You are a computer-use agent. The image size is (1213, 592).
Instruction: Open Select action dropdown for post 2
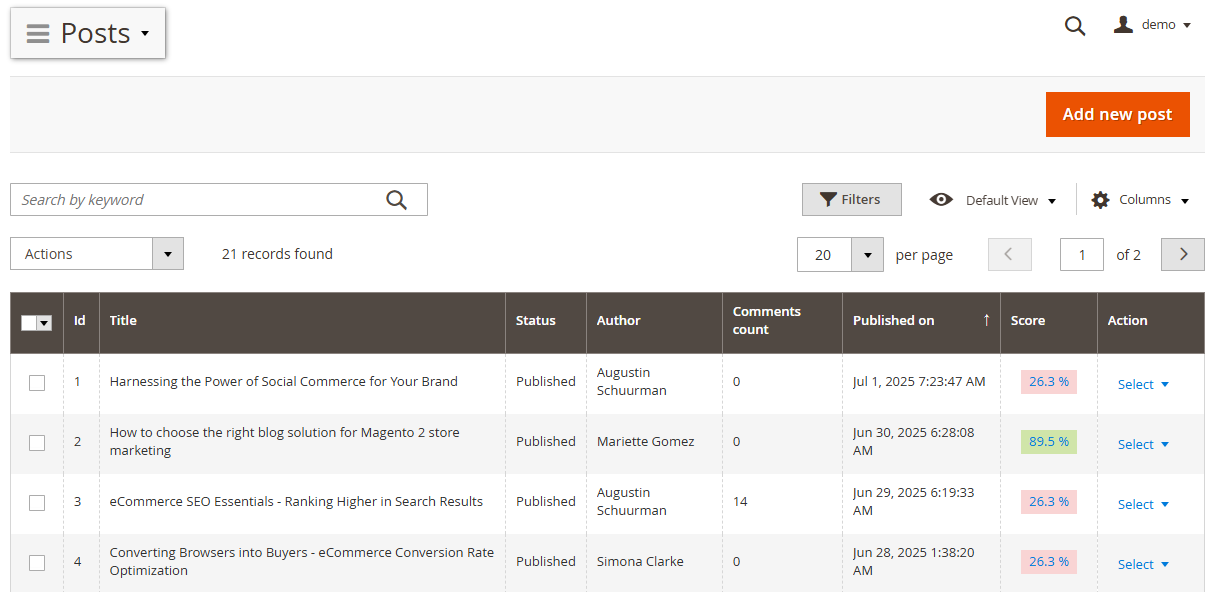pyautogui.click(x=1143, y=445)
